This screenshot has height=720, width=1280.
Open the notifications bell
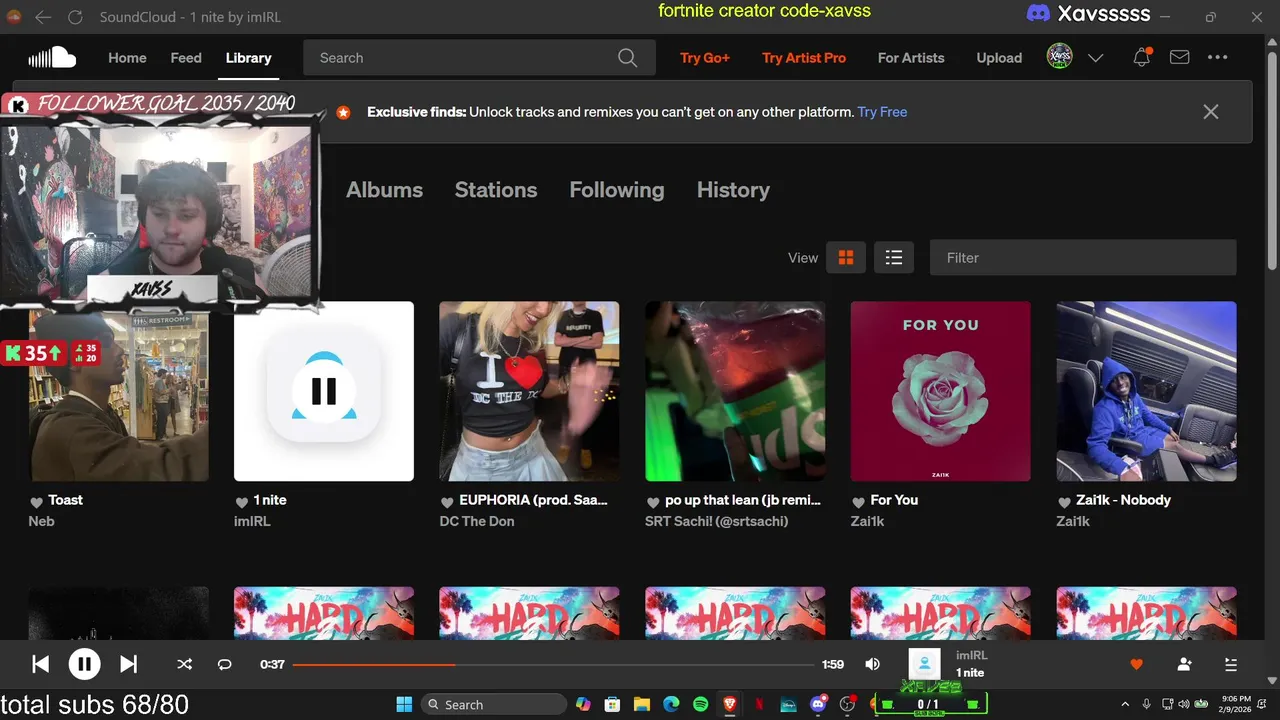tap(1141, 58)
